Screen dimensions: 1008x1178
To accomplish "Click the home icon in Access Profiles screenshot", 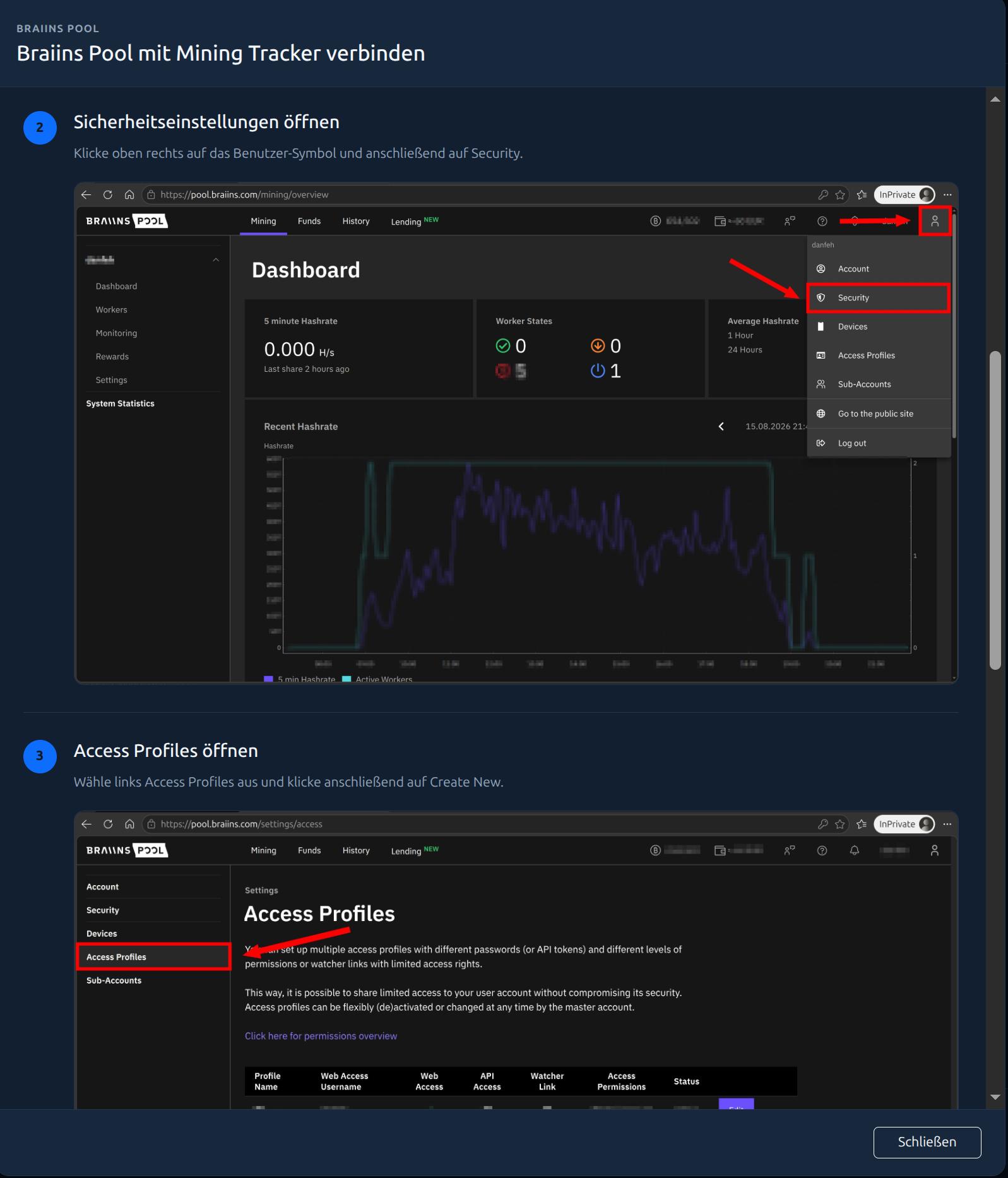I will click(129, 824).
